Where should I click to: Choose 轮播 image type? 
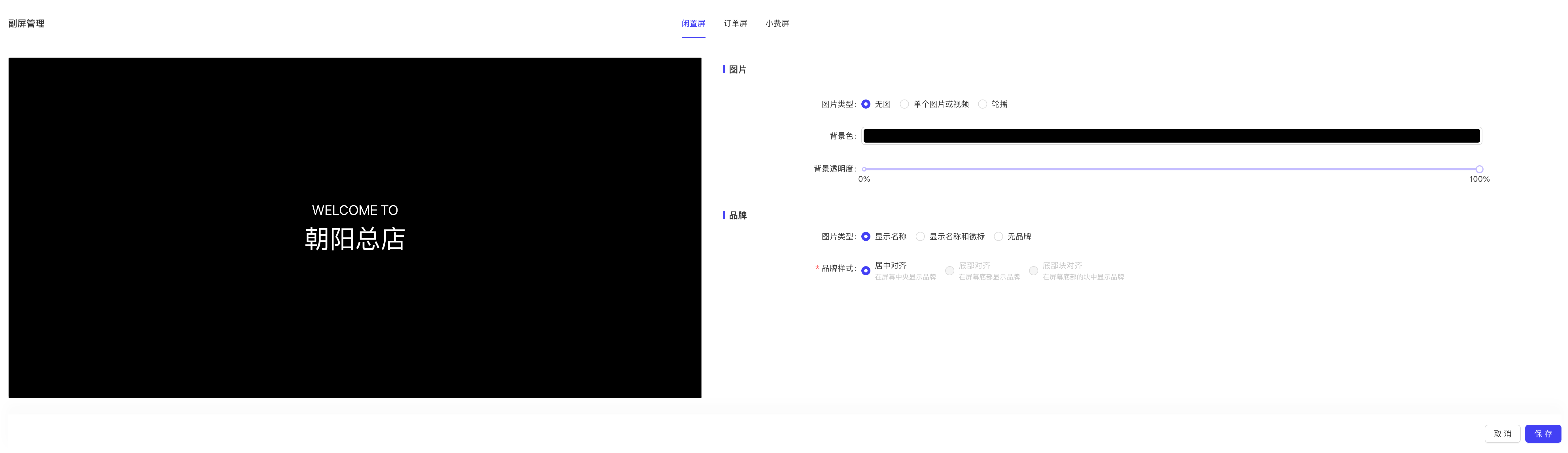tap(982, 104)
